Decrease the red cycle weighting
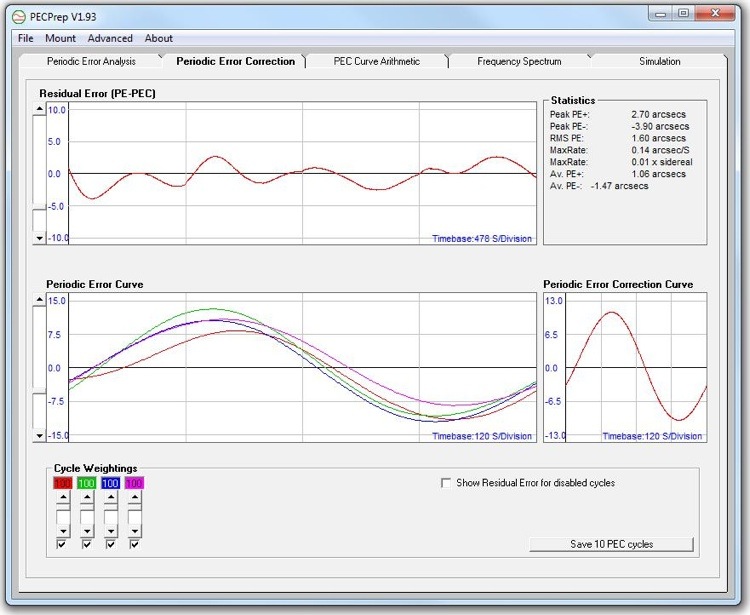The height and width of the screenshot is (615, 750). coord(63,531)
